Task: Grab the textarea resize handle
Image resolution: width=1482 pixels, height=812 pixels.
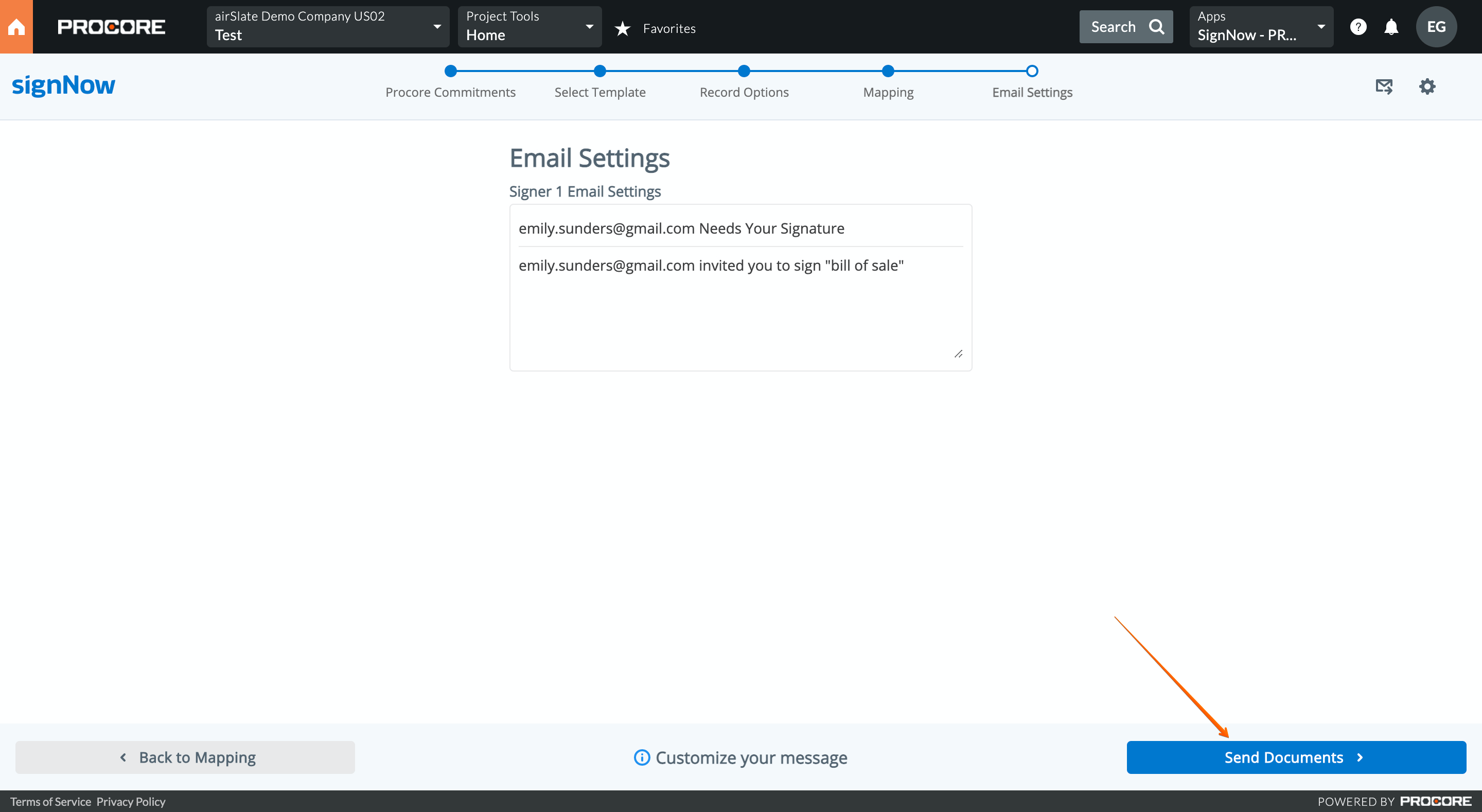Action: 959,354
